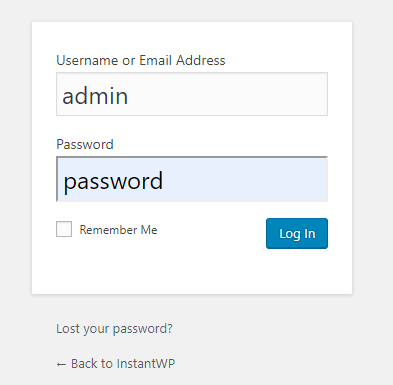This screenshot has height=385, width=393.
Task: Follow the "Back to InstantWP" link
Action: (x=116, y=363)
